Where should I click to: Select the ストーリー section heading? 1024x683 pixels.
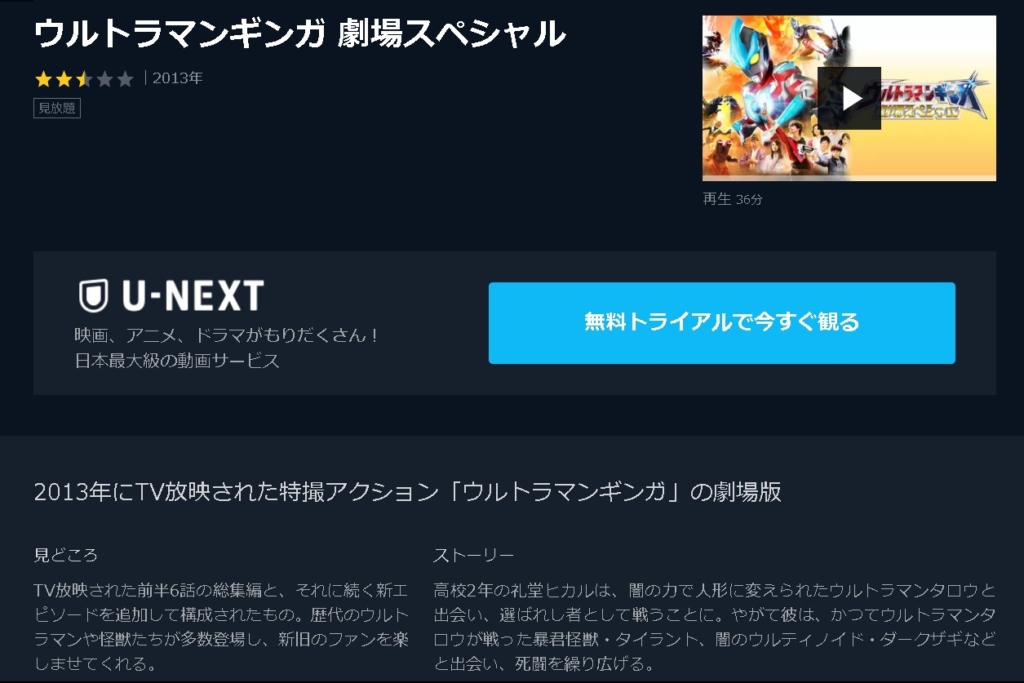tap(473, 555)
